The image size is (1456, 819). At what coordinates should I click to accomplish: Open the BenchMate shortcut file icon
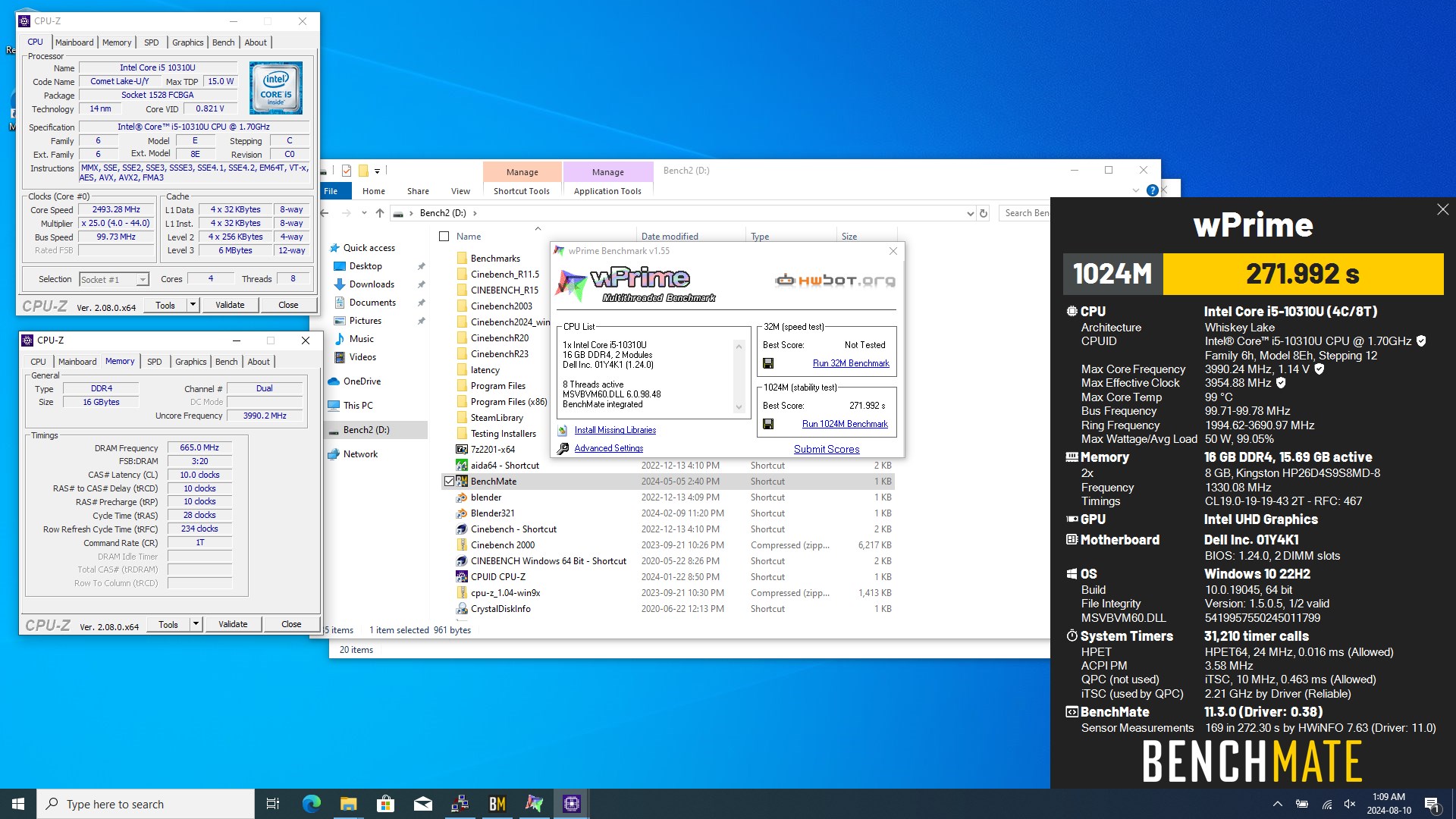[462, 482]
